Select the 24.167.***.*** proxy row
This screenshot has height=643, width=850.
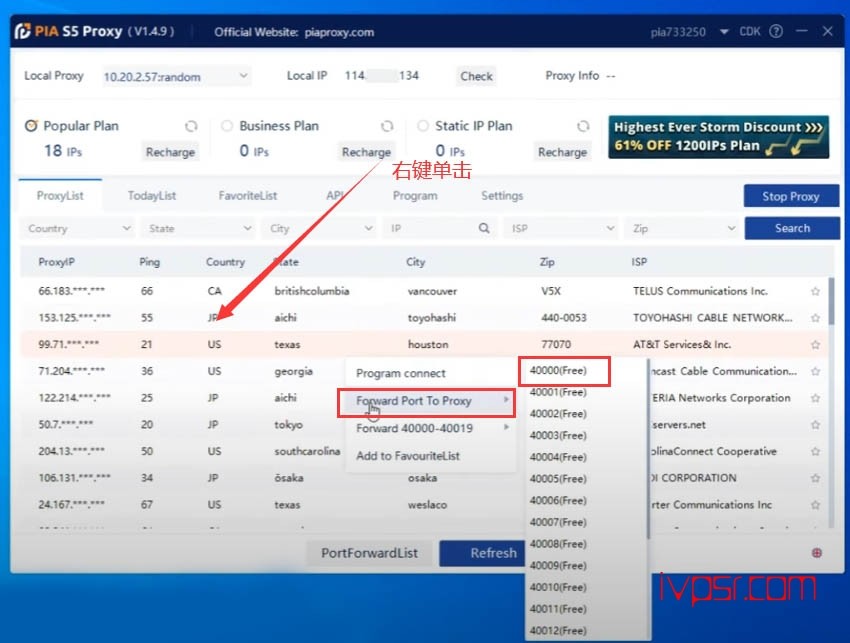pyautogui.click(x=424, y=505)
